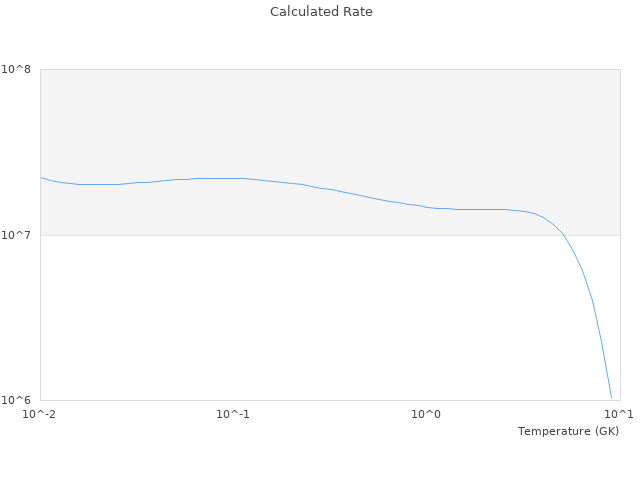Click the white plot area below 10^7
The height and width of the screenshot is (480, 640).
click(x=300, y=320)
